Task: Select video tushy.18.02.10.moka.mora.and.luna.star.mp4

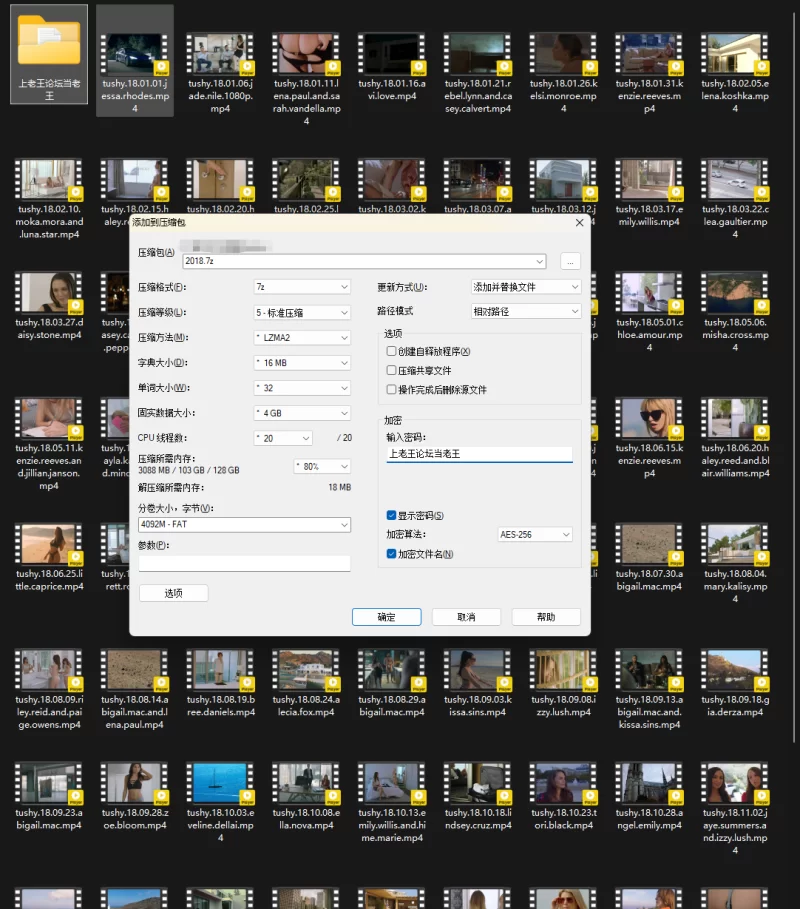Action: [49, 199]
